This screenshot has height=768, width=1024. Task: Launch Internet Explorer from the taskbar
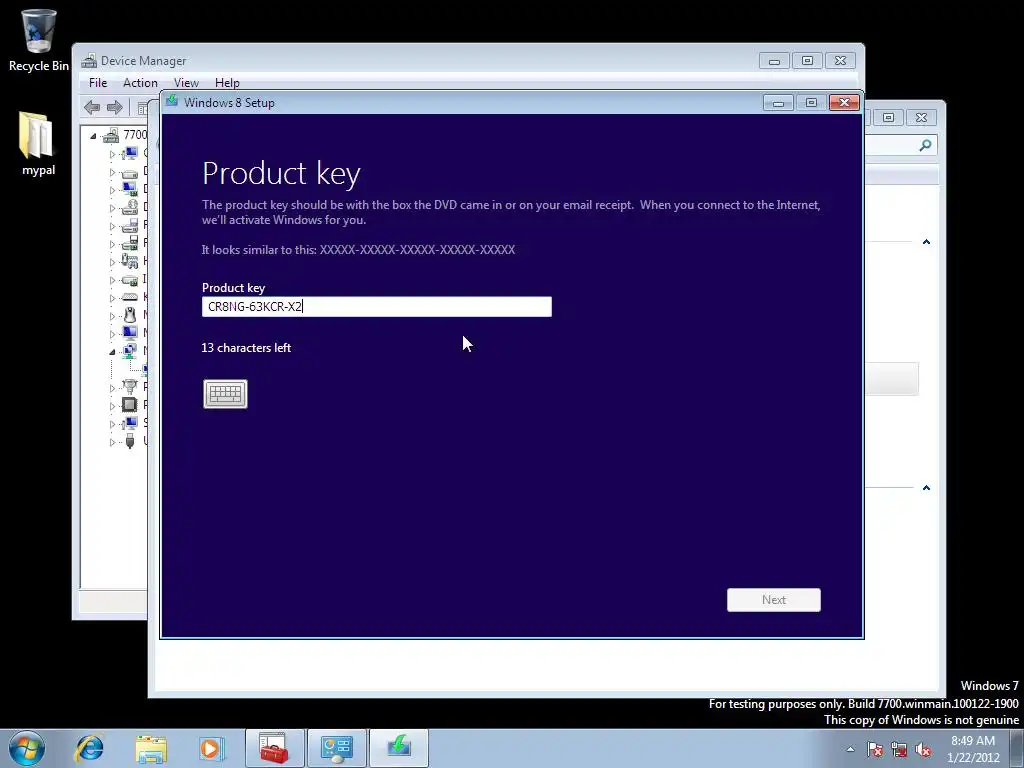[89, 748]
